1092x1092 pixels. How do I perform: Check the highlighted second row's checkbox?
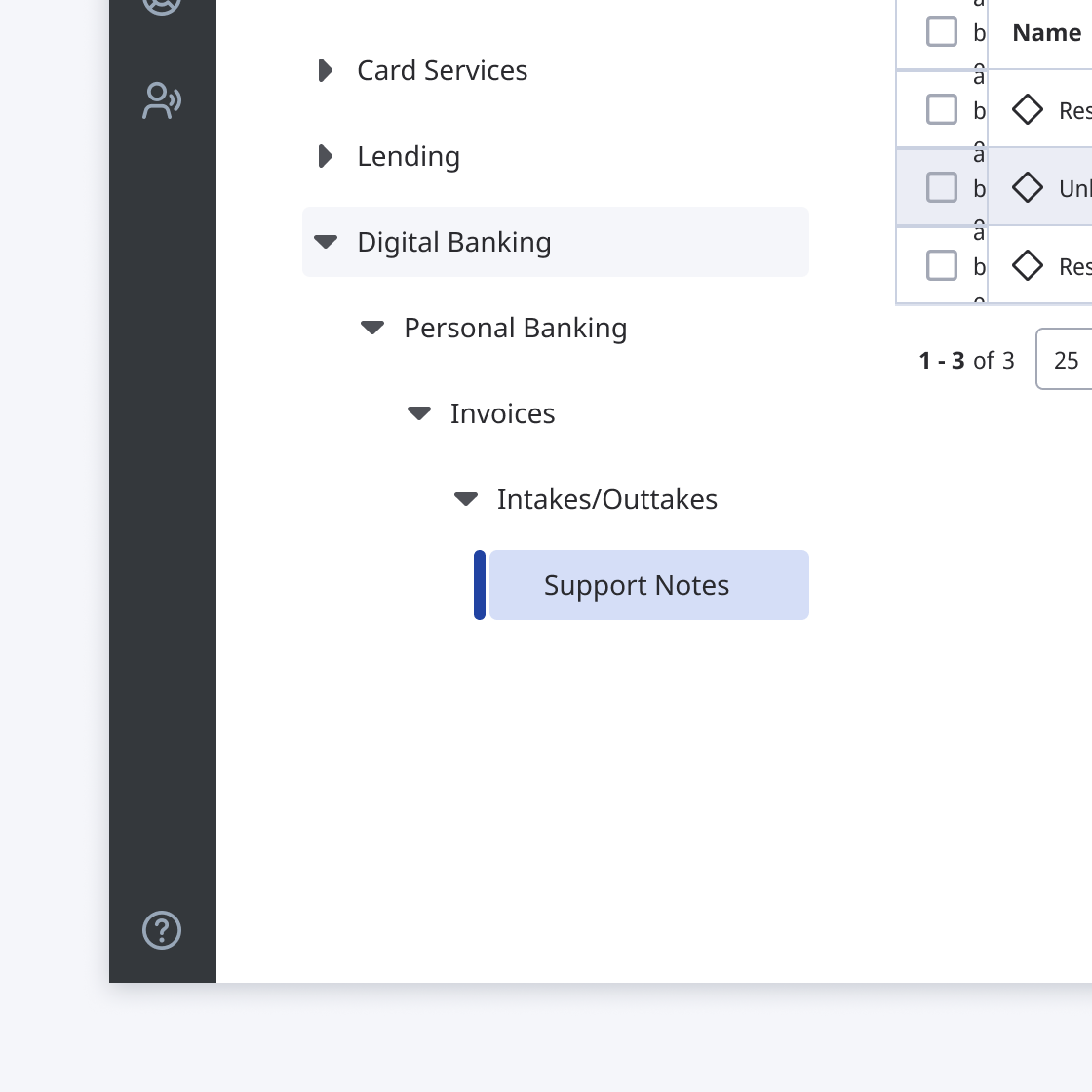pos(942,187)
